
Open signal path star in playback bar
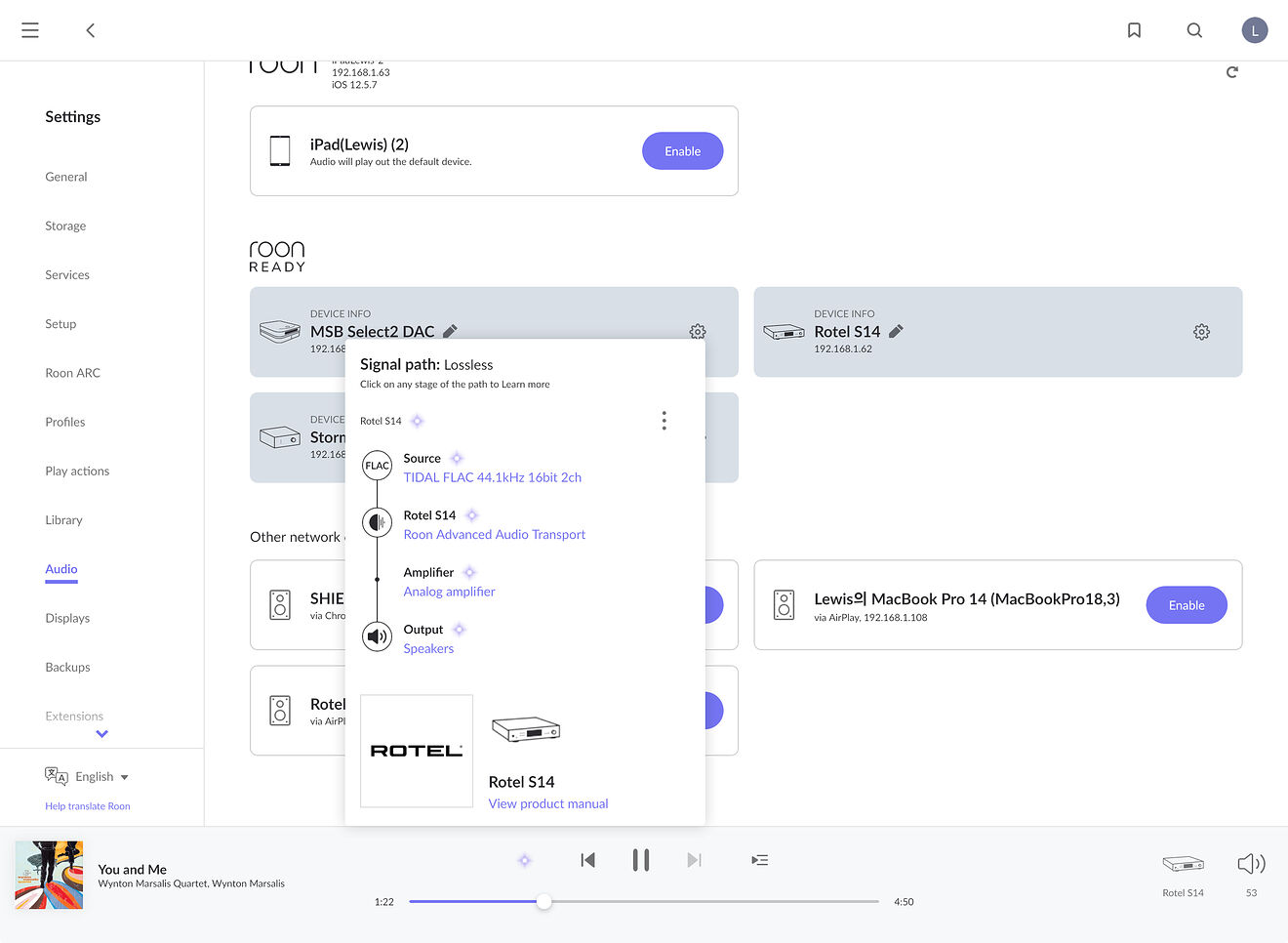(525, 860)
